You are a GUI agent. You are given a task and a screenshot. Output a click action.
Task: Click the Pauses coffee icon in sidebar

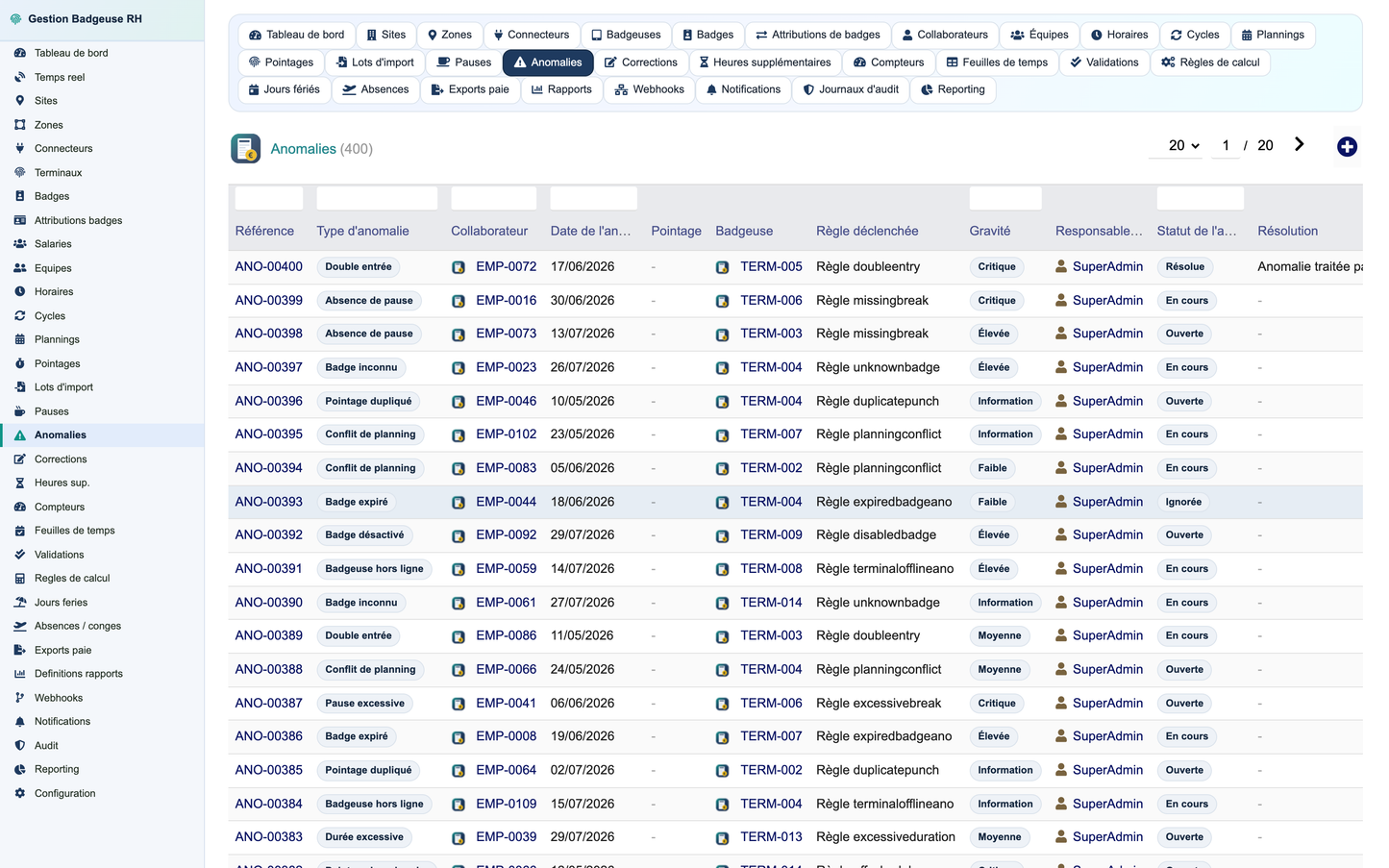point(19,411)
